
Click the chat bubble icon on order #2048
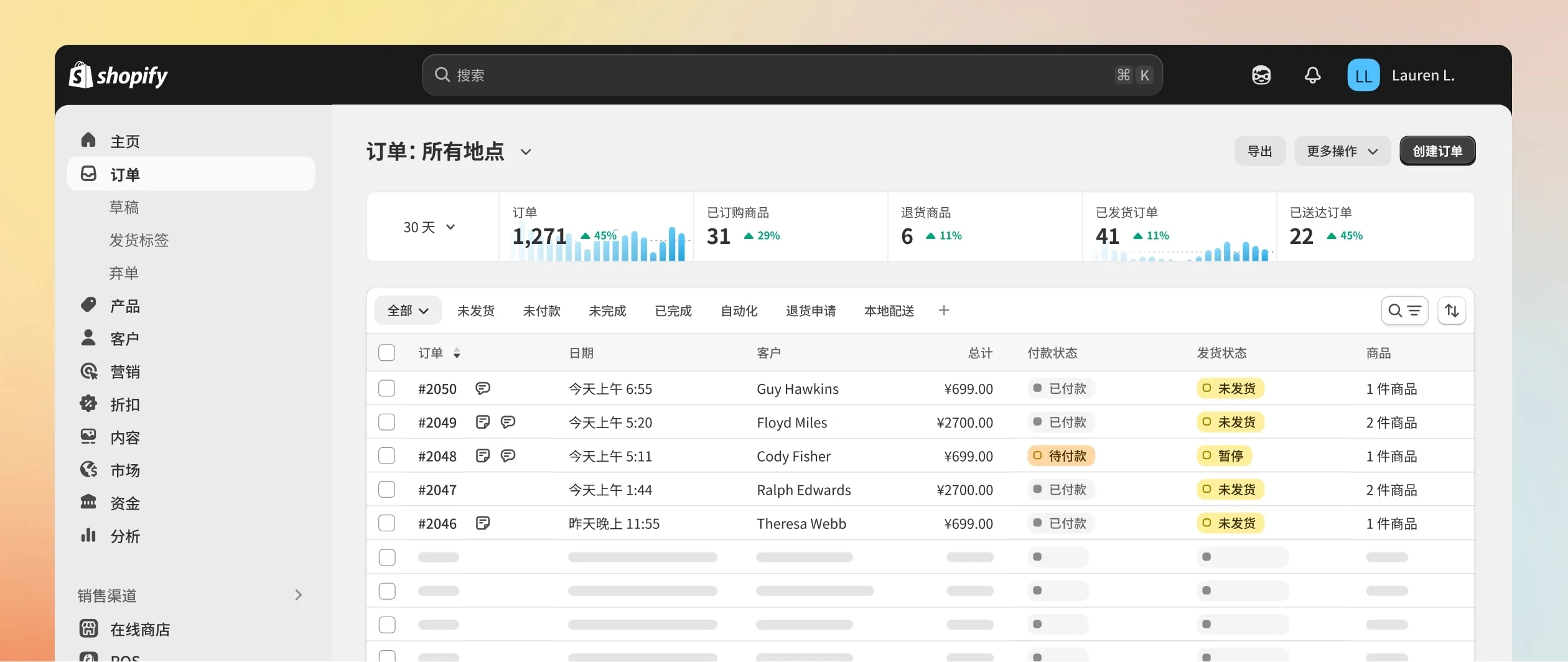coord(508,455)
